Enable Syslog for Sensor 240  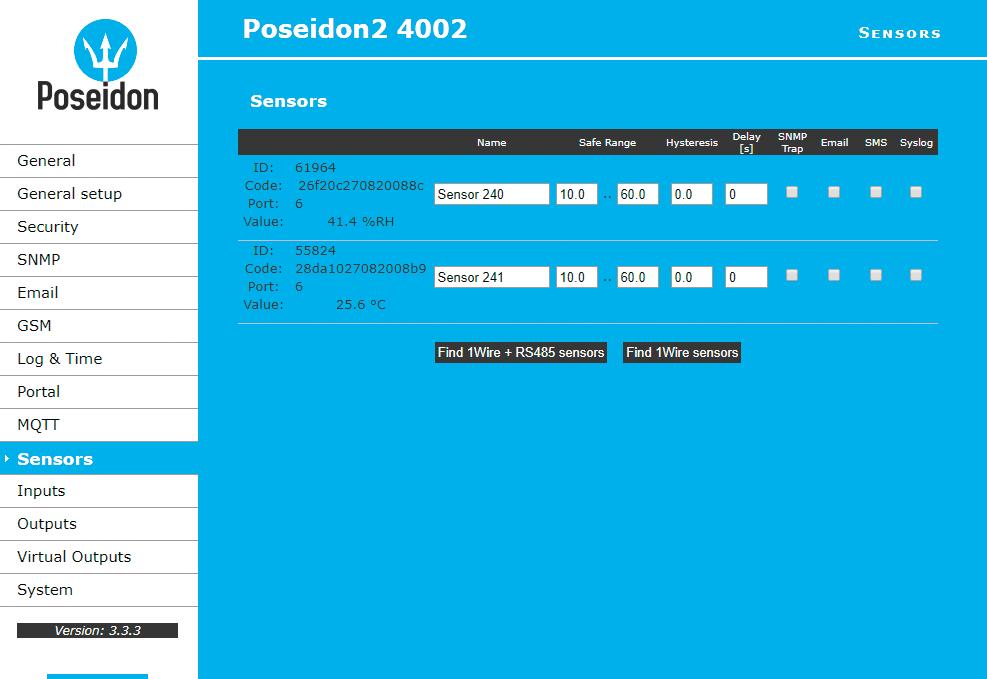coord(916,192)
